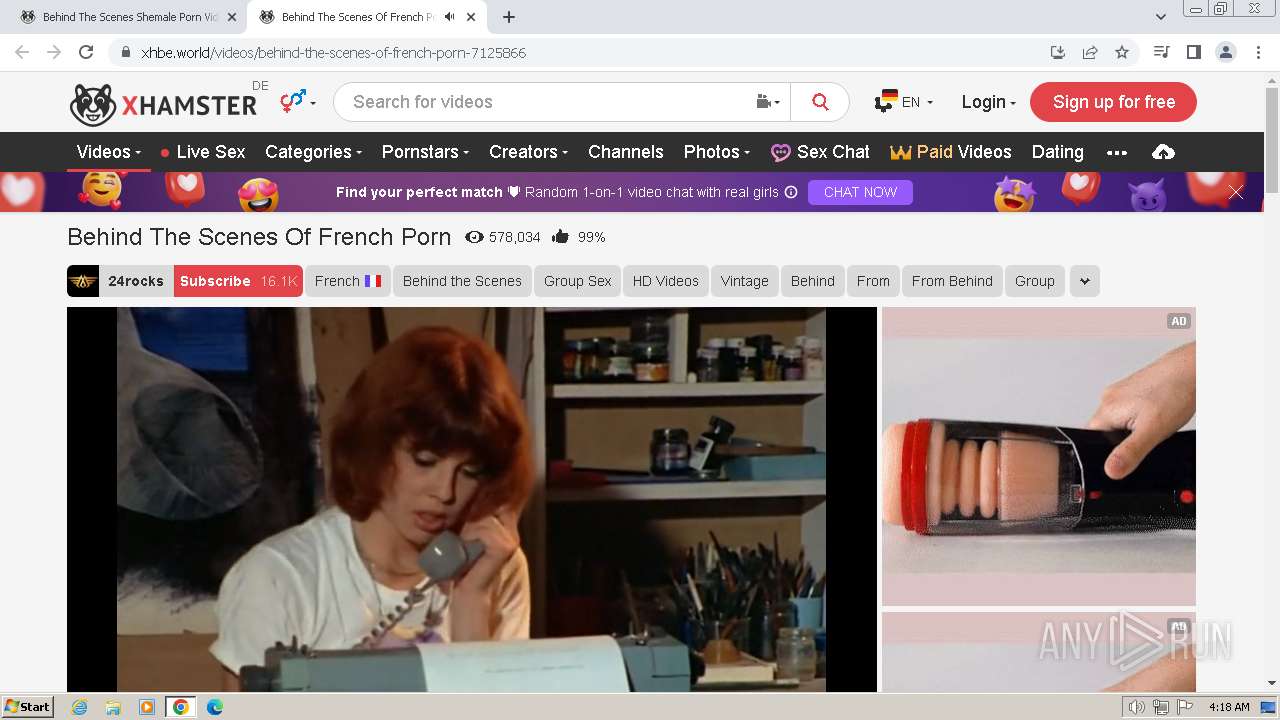Image resolution: width=1280 pixels, height=720 pixels.
Task: Close the second browser tab
Action: pyautogui.click(x=470, y=17)
